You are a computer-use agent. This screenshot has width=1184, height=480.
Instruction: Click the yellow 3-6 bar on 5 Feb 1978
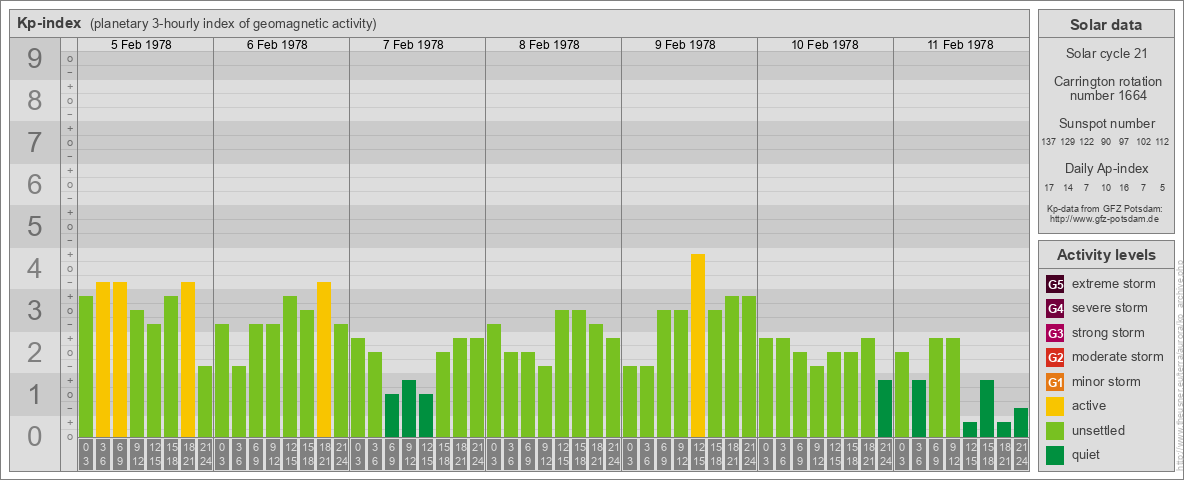[103, 360]
